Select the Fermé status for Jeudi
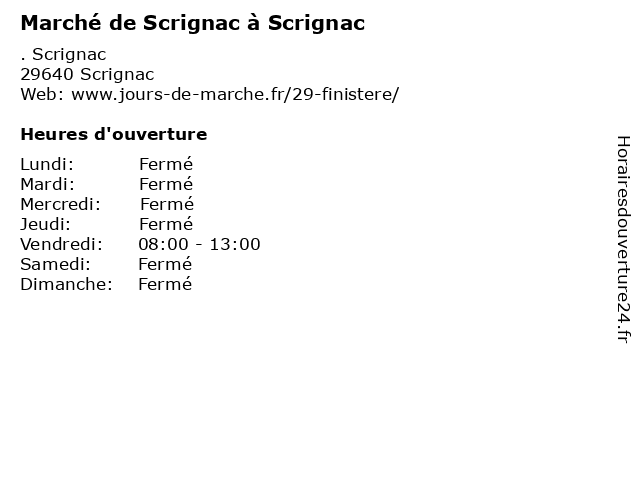The width and height of the screenshot is (640, 480). click(x=166, y=224)
